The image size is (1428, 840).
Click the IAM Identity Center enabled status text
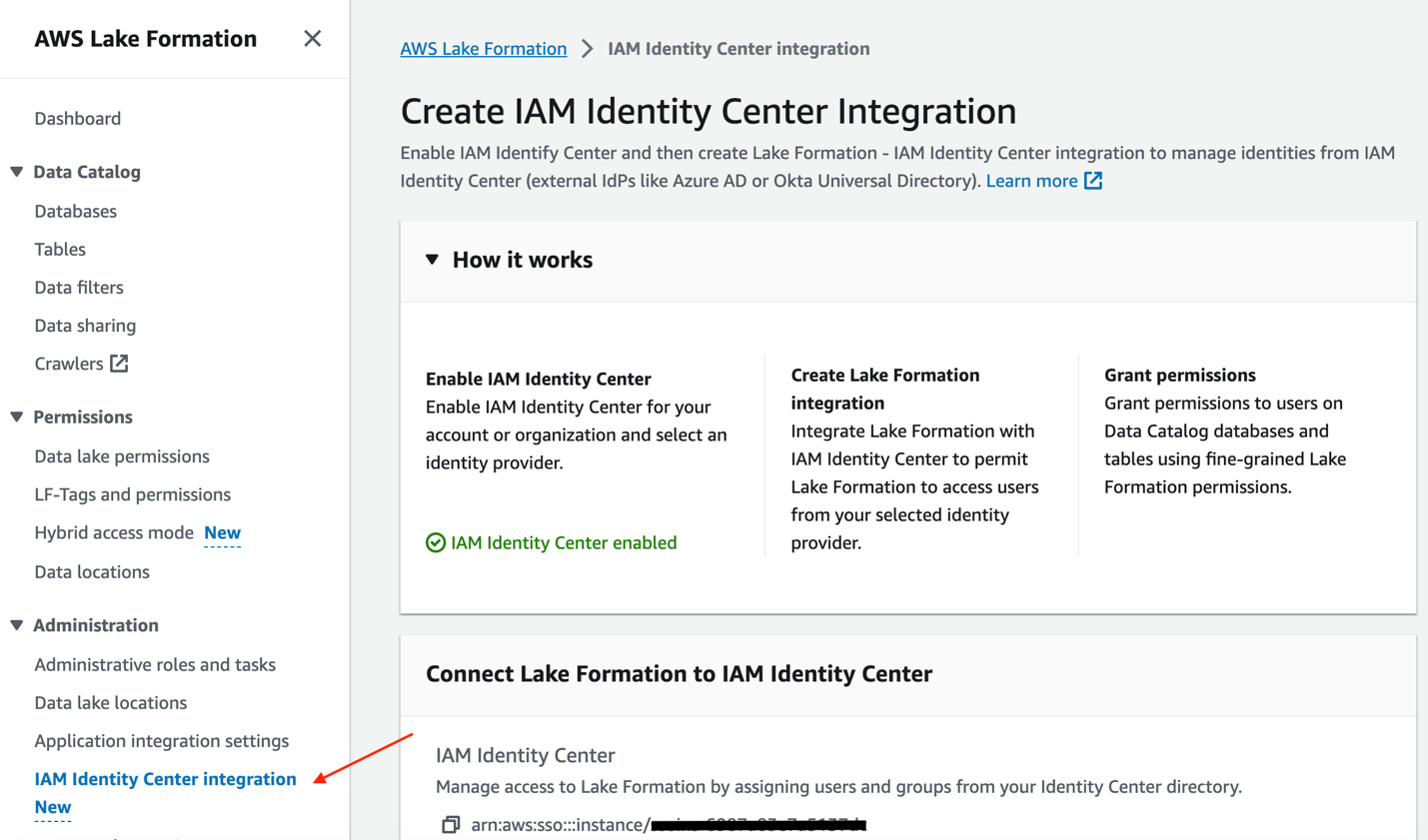tap(564, 542)
